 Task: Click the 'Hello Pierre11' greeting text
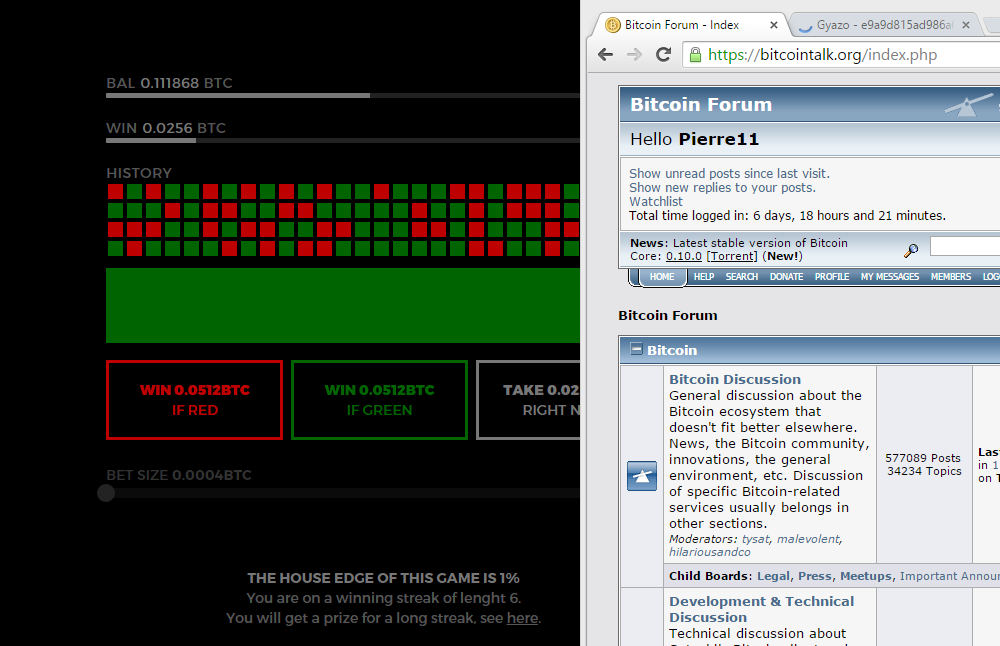695,139
